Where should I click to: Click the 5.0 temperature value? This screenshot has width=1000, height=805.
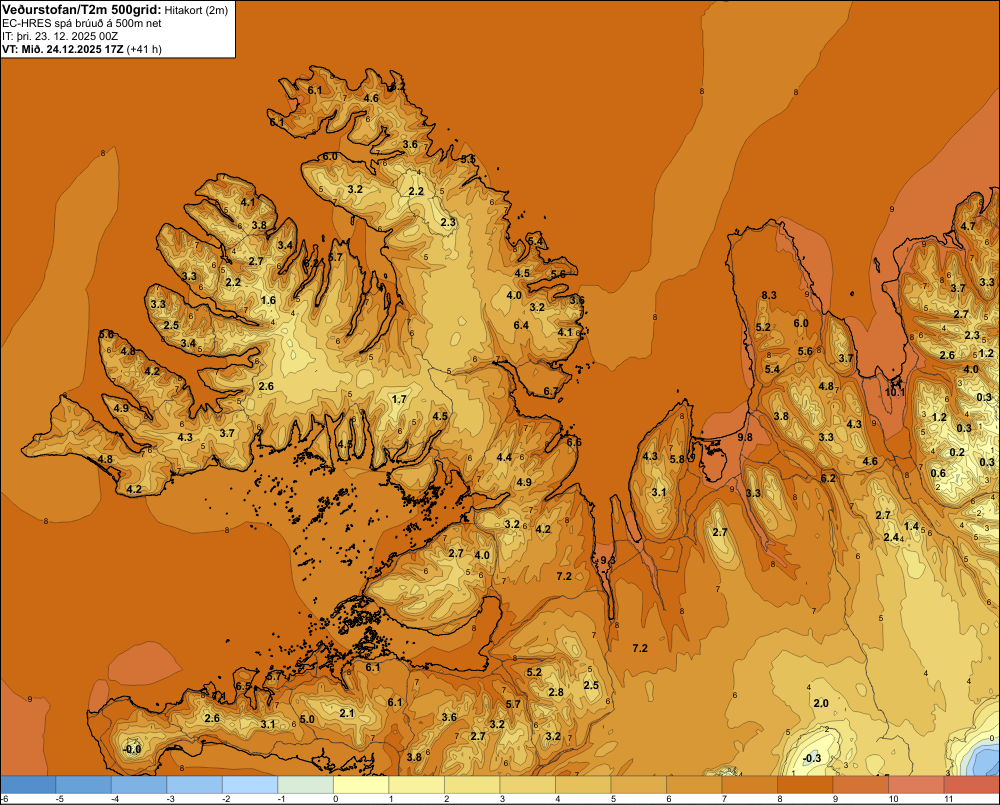[307, 719]
